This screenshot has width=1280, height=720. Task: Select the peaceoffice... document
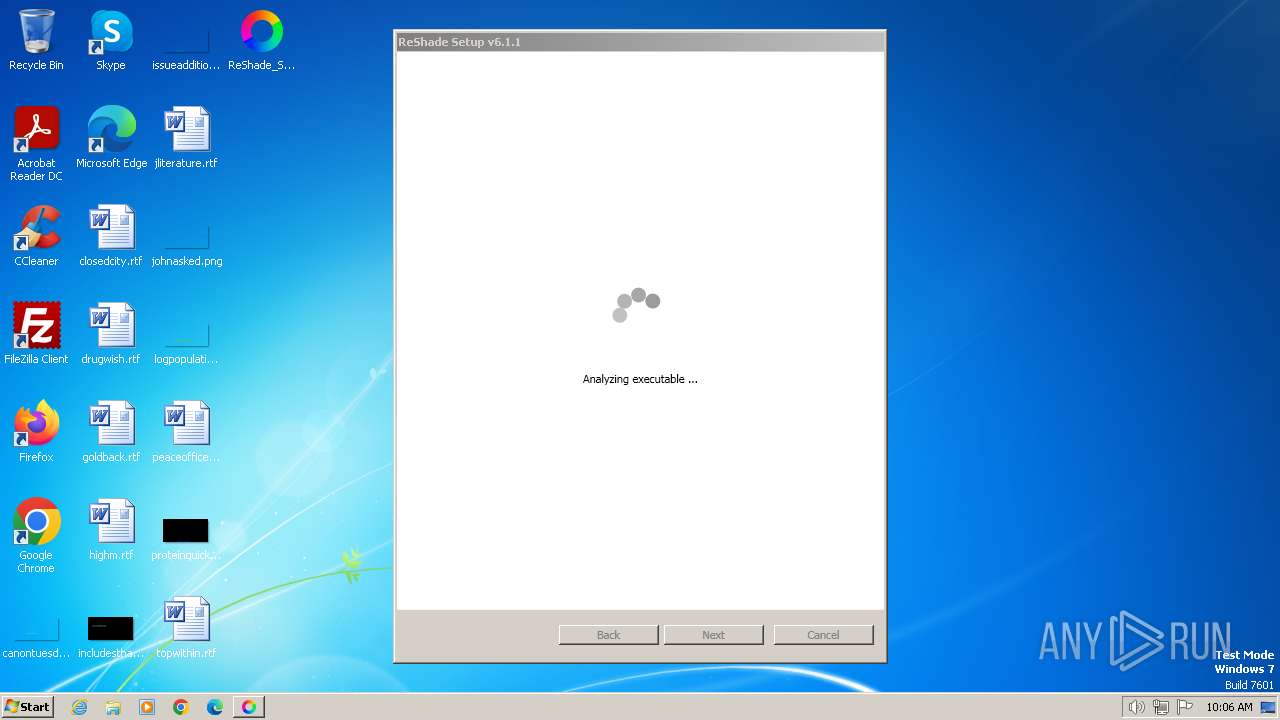pyautogui.click(x=186, y=432)
